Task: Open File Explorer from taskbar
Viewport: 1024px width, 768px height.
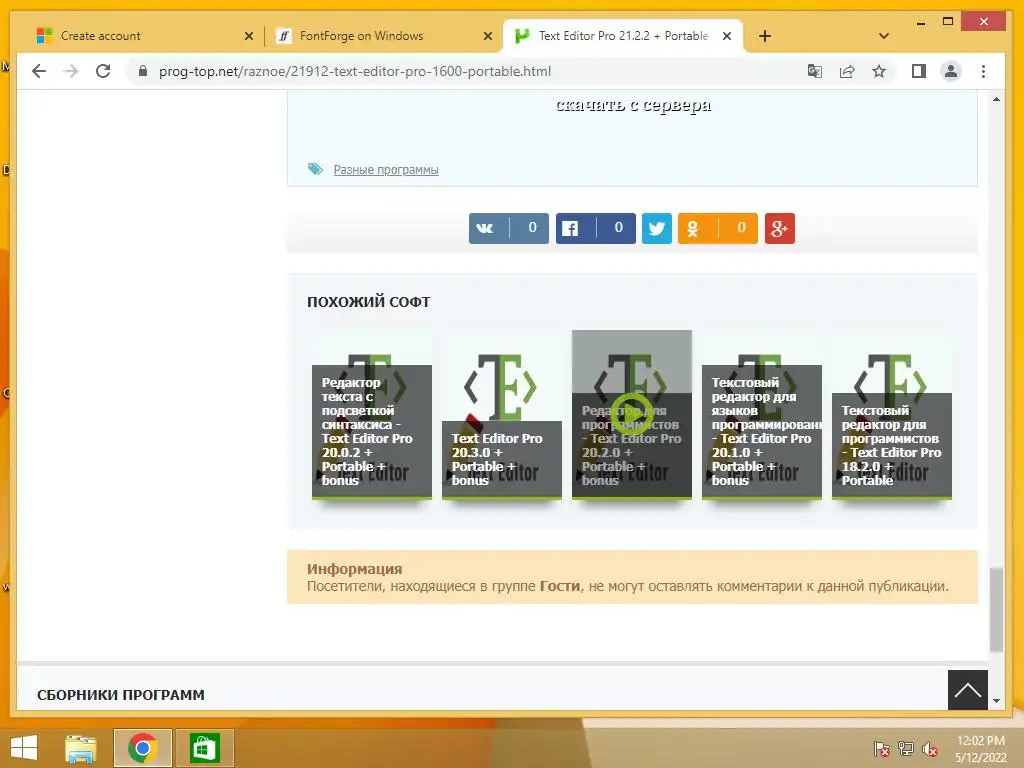Action: pos(81,748)
